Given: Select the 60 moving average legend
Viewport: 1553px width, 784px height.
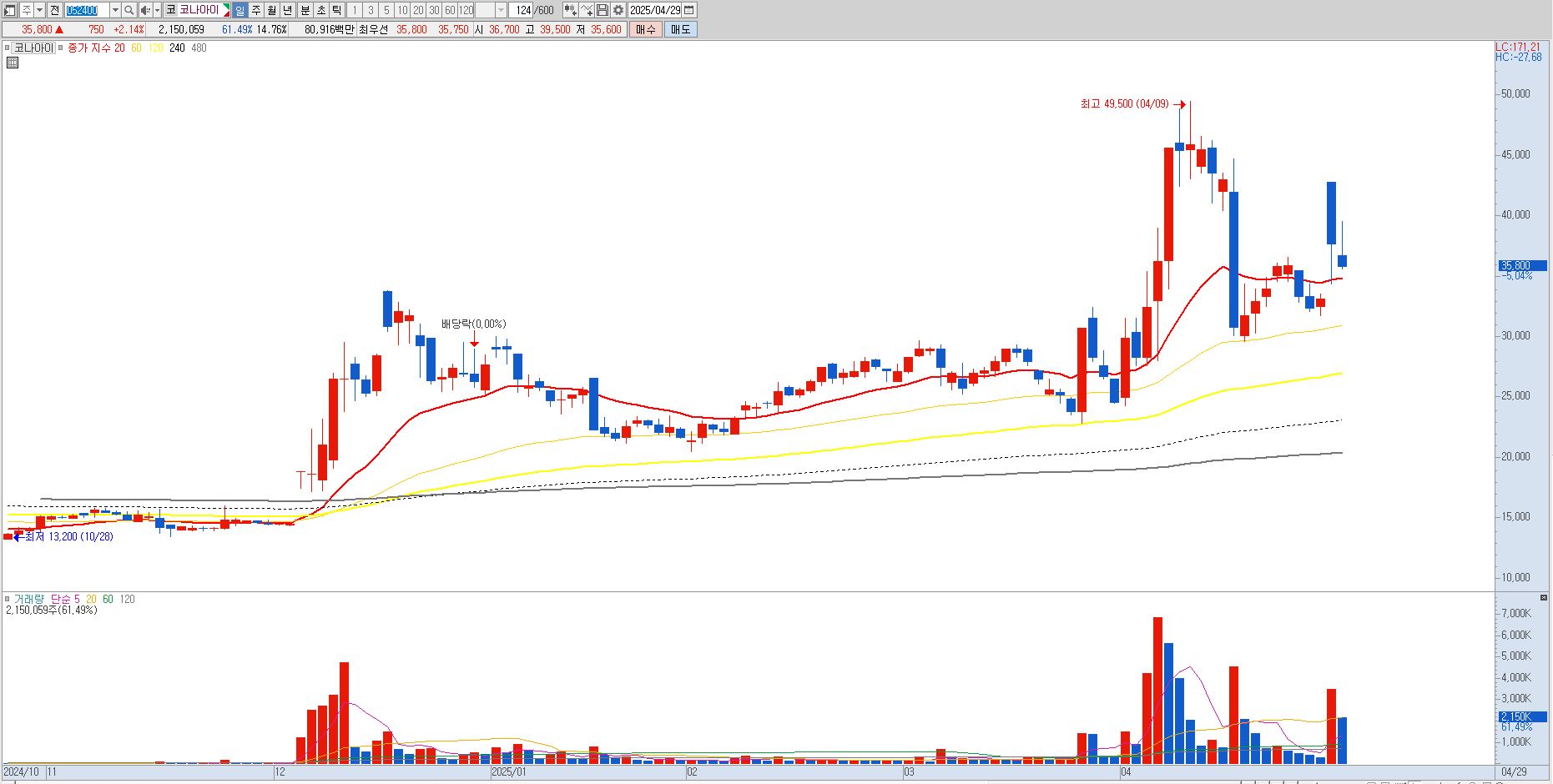Looking at the screenshot, I should click(136, 48).
